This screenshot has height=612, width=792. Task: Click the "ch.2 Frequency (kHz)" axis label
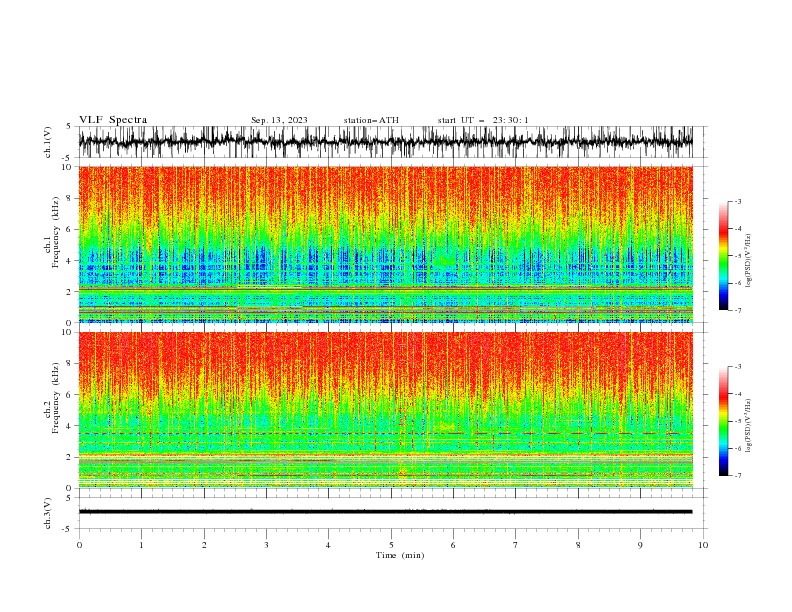click(52, 398)
